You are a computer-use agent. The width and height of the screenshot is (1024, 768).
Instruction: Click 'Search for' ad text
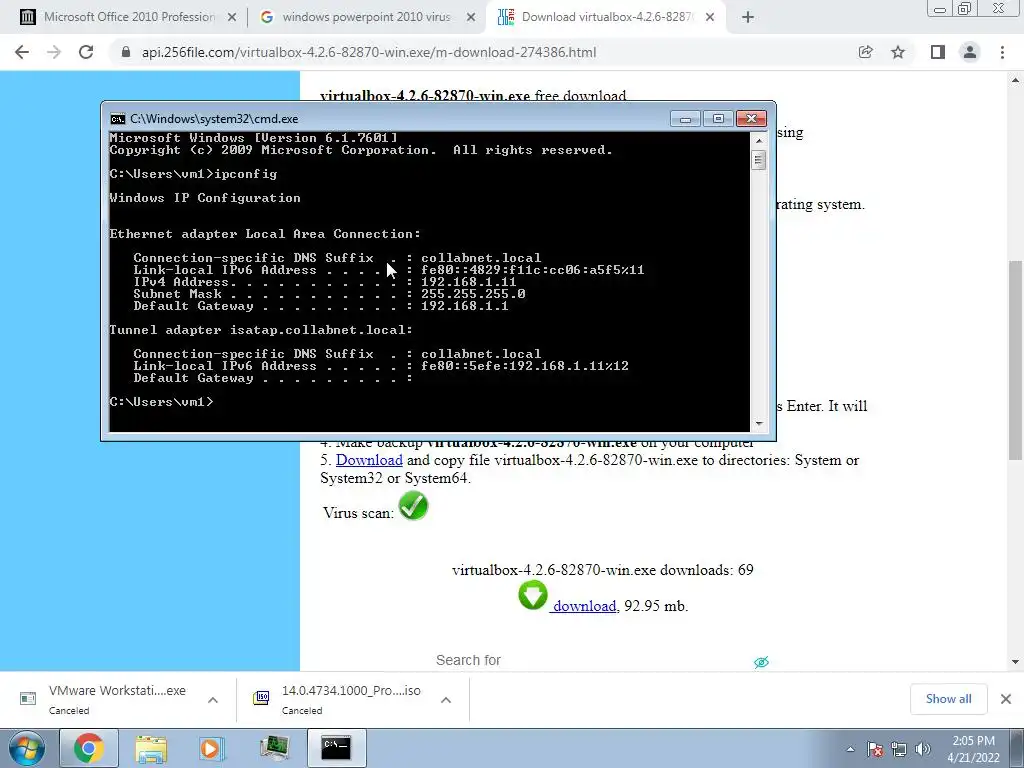click(x=468, y=660)
